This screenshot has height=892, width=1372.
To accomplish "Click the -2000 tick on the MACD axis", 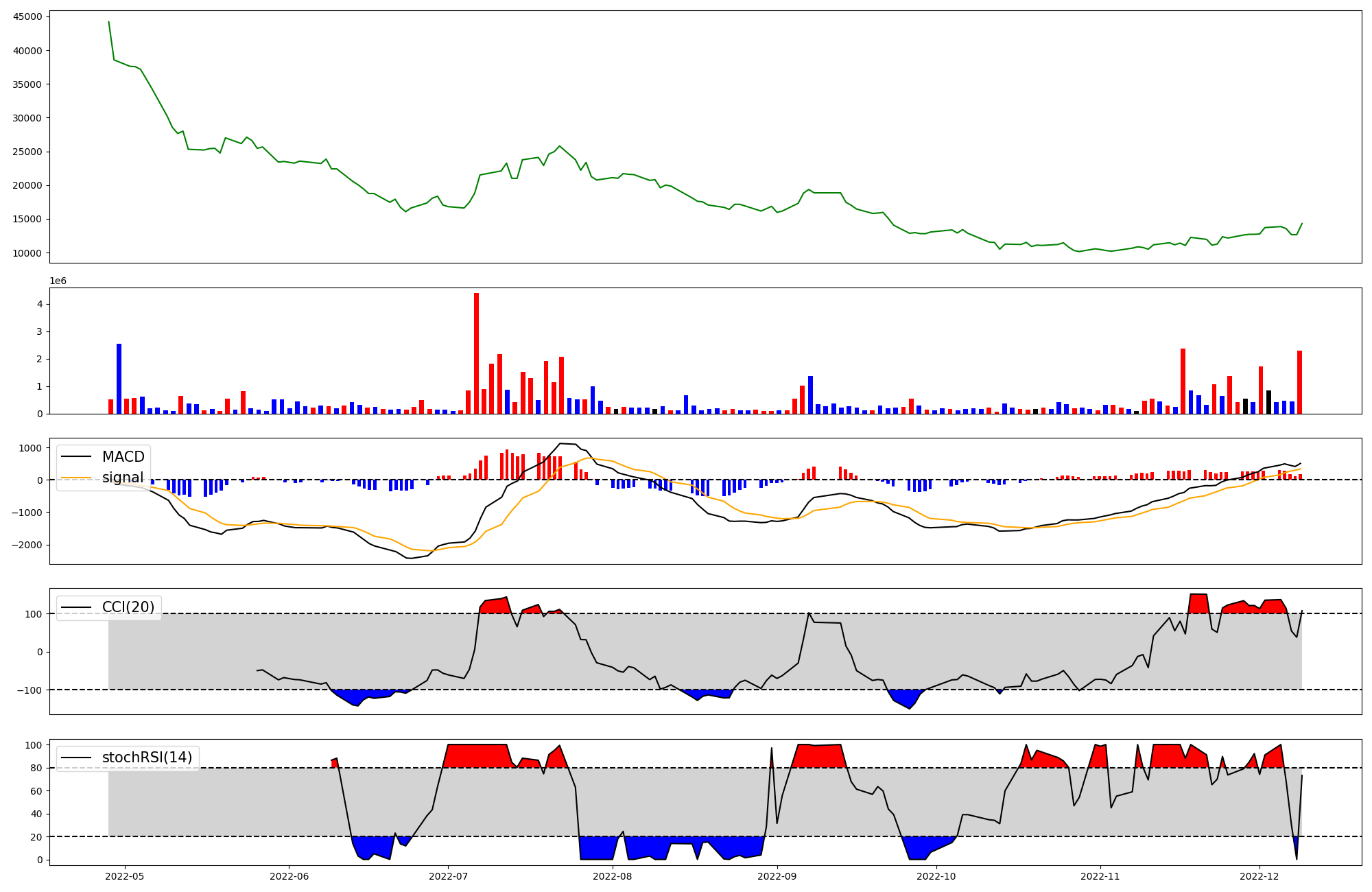I will pyautogui.click(x=26, y=545).
